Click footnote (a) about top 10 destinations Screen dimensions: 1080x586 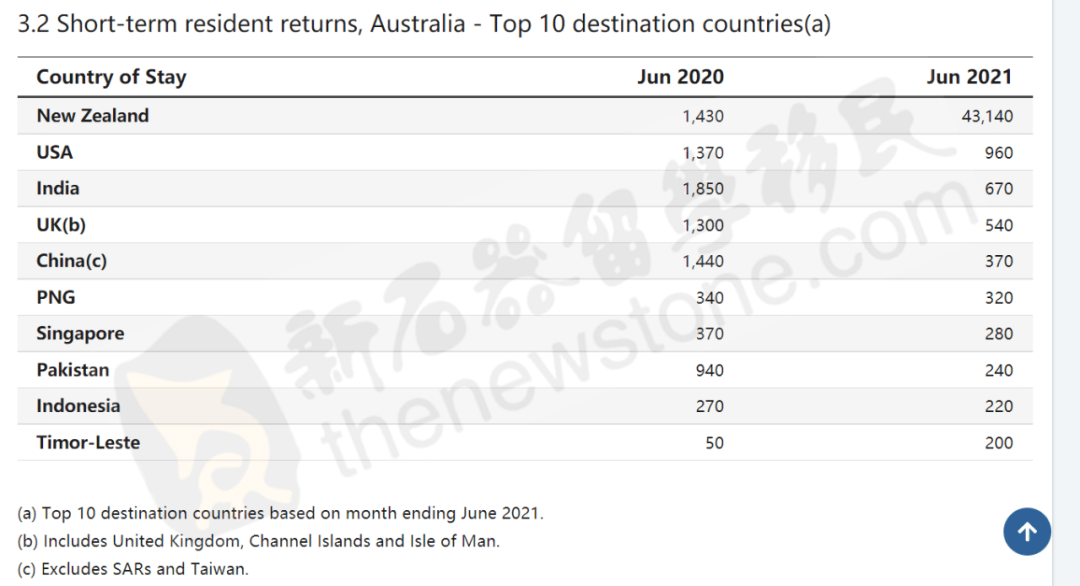coord(280,513)
